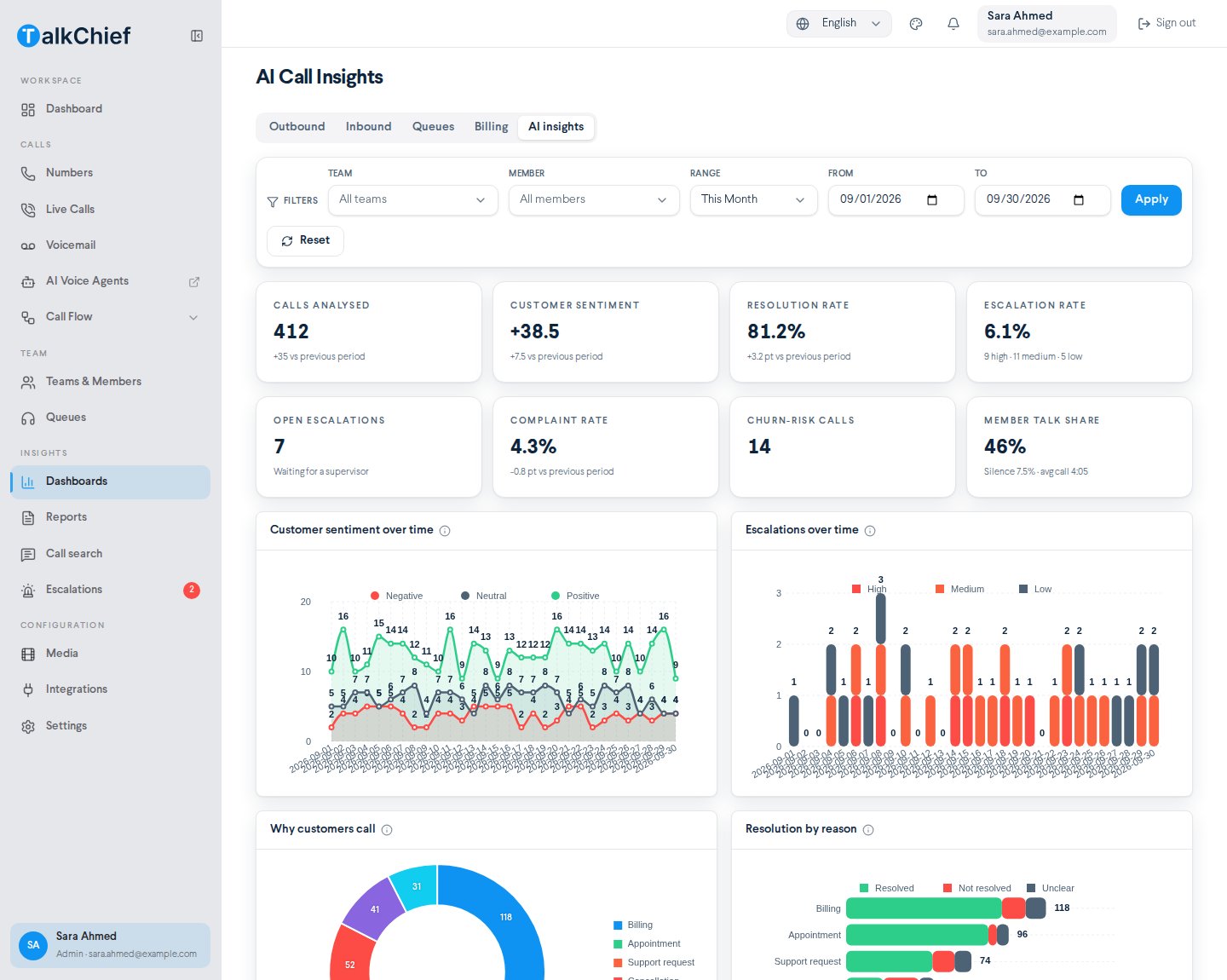Show info for Why customers call
The width and height of the screenshot is (1227, 980).
point(387,830)
